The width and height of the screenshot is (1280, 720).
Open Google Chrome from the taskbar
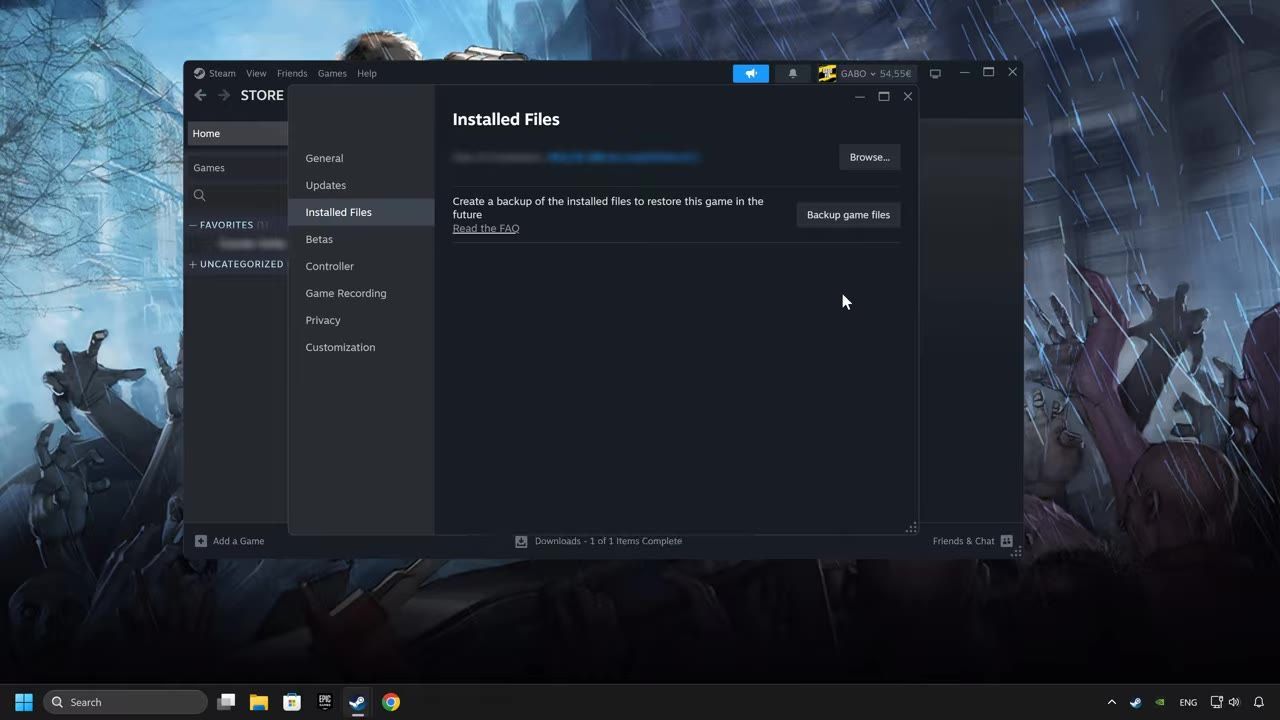pyautogui.click(x=391, y=702)
